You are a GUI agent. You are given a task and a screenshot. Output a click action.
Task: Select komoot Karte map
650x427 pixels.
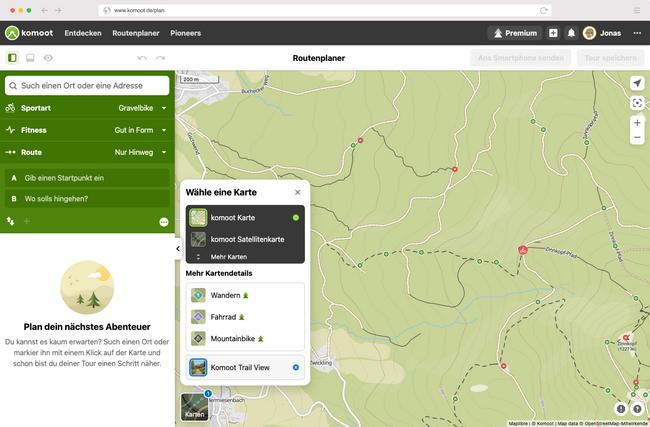pyautogui.click(x=245, y=218)
